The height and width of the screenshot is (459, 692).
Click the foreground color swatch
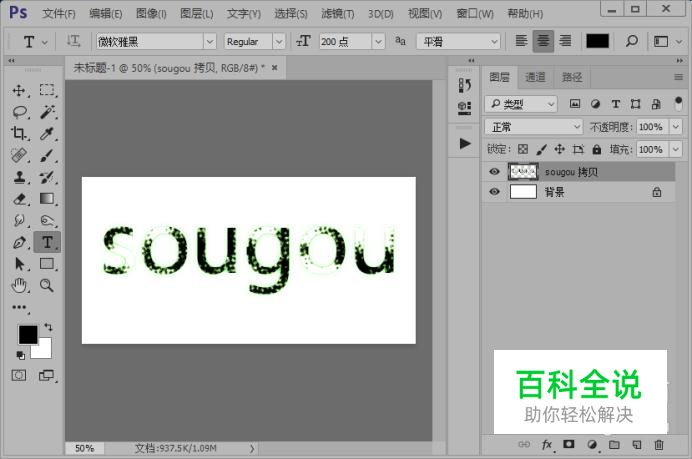[27, 334]
